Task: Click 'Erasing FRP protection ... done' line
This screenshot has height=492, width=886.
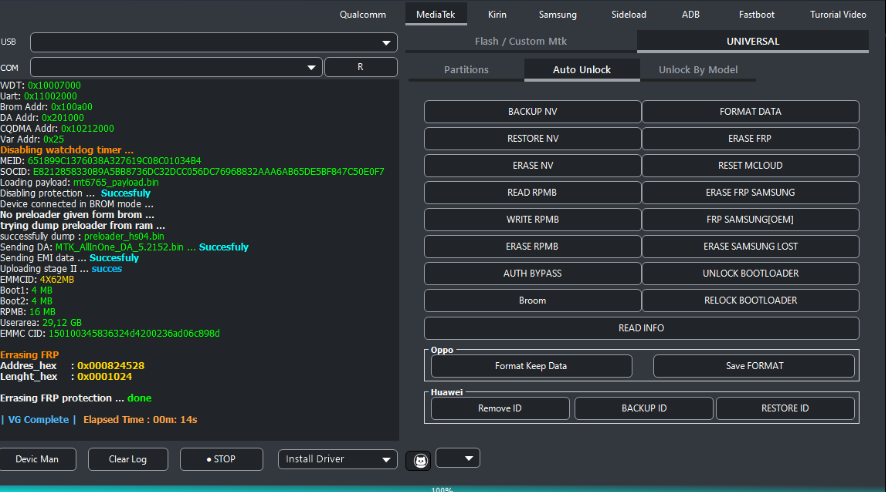Action: (76, 398)
